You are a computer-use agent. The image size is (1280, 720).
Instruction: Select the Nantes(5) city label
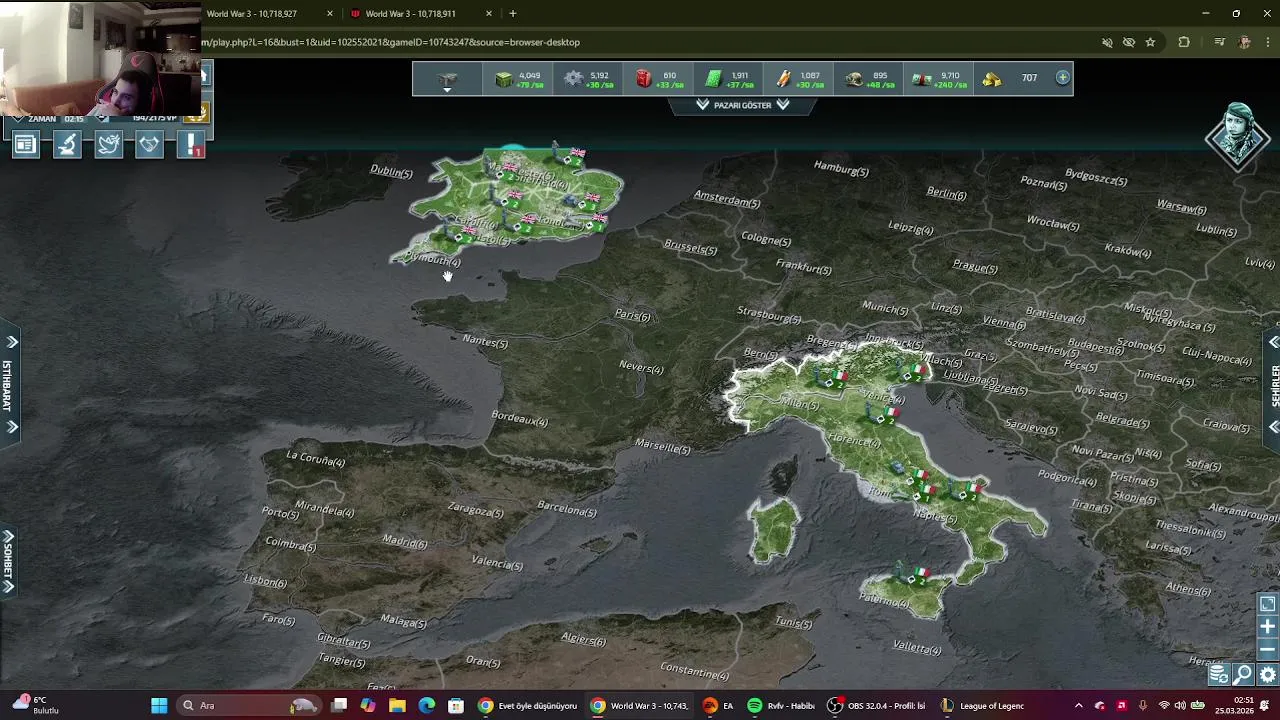point(485,342)
